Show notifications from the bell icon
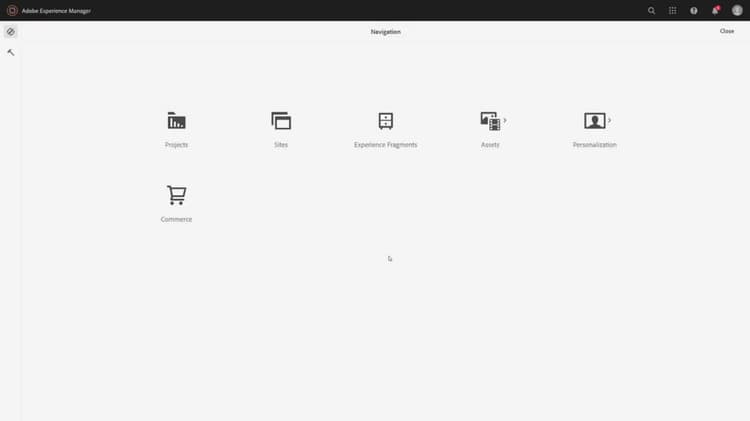750x421 pixels. (715, 11)
